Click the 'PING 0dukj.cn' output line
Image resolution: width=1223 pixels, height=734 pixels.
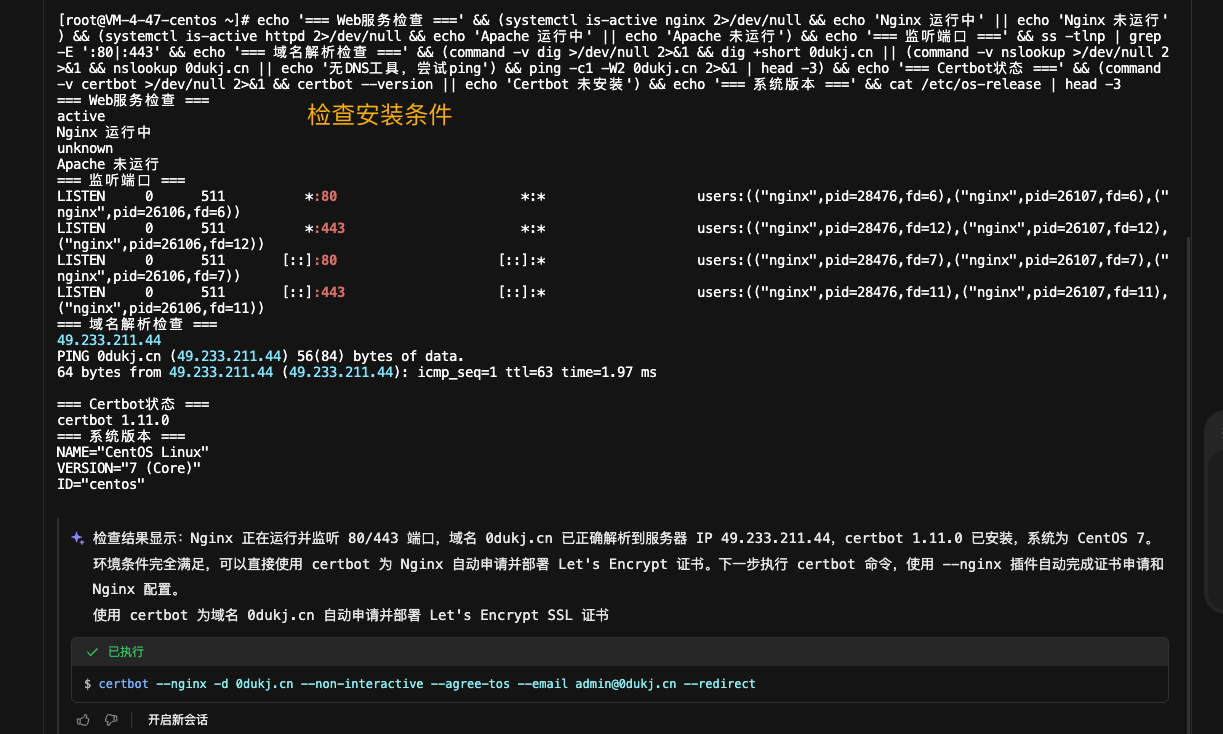pos(260,356)
